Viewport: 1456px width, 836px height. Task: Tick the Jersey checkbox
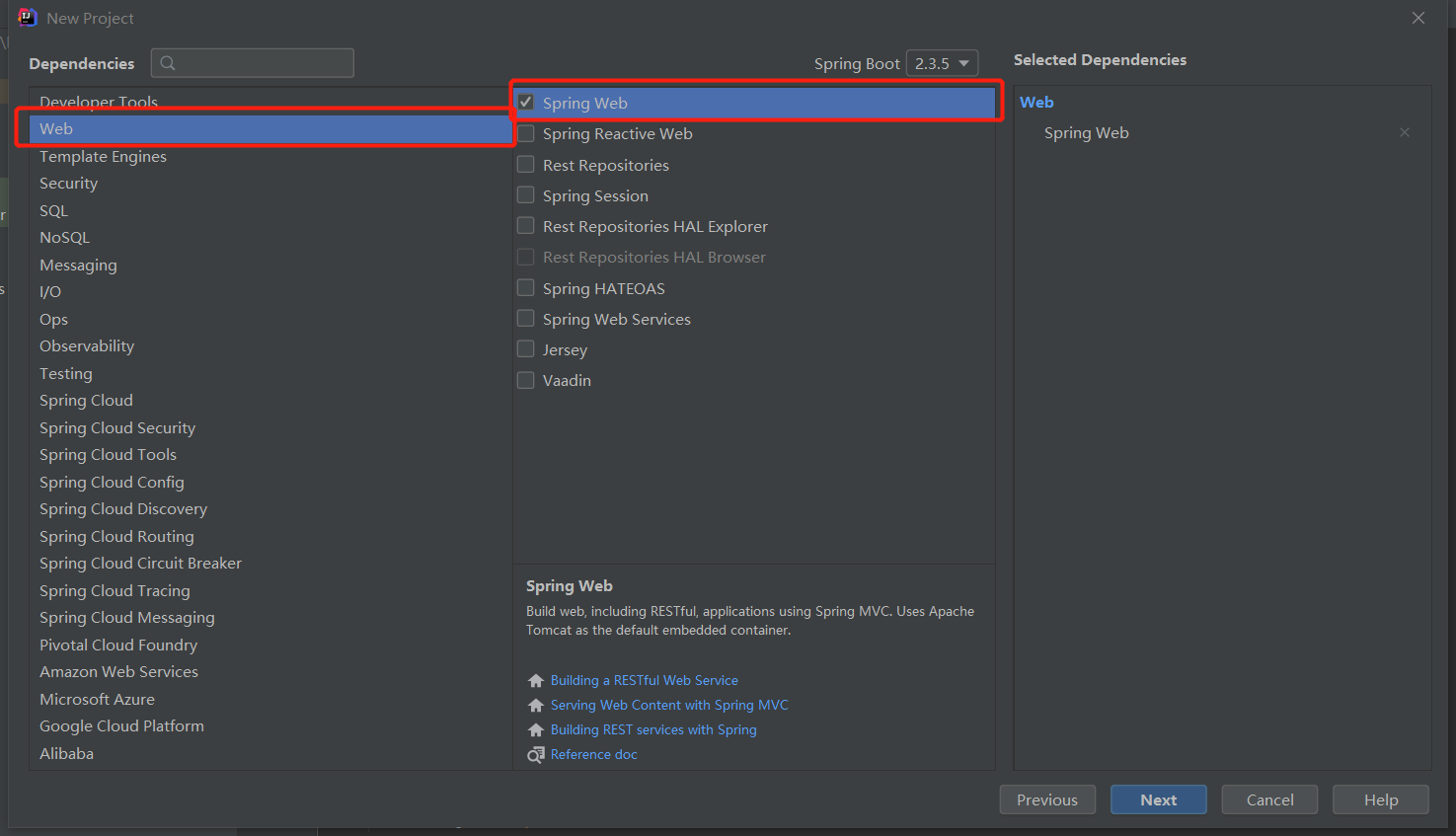point(526,349)
